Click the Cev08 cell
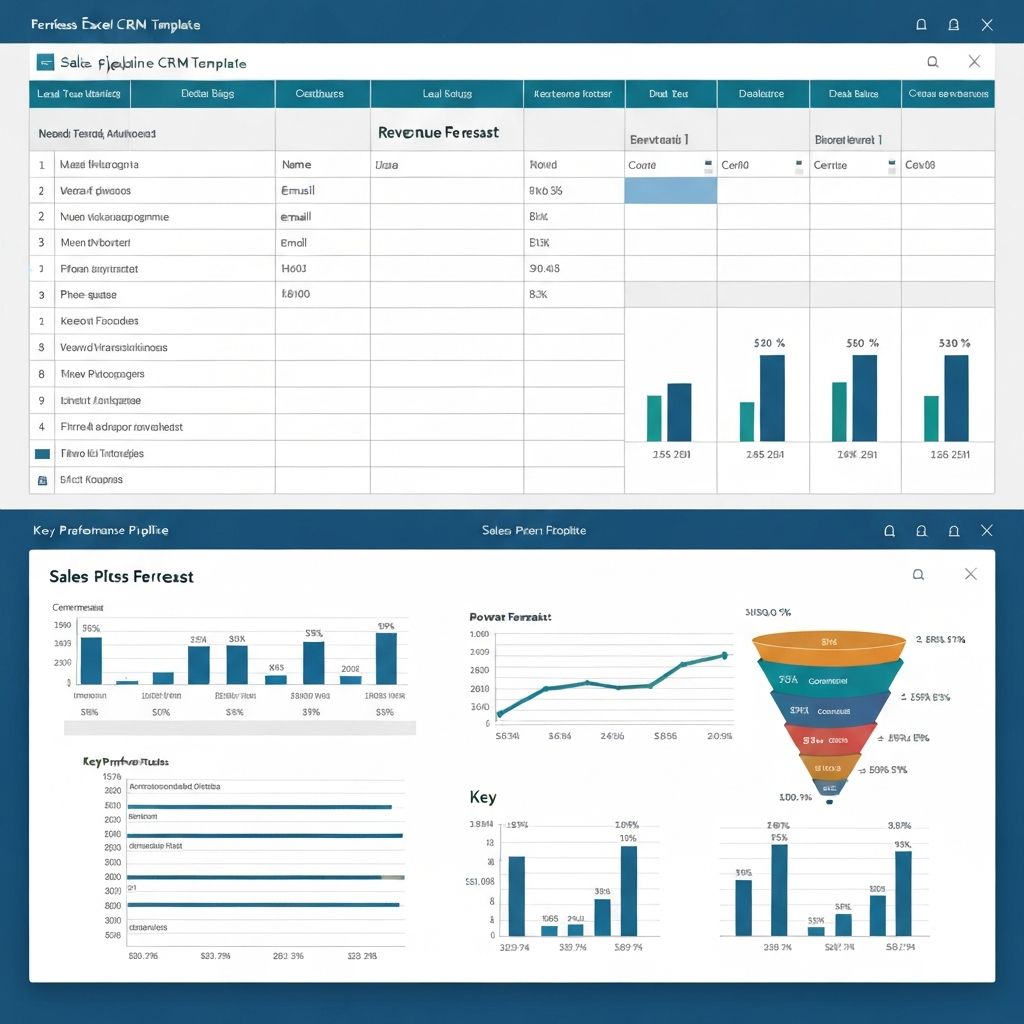Screen dimensions: 1024x1024 pos(948,165)
